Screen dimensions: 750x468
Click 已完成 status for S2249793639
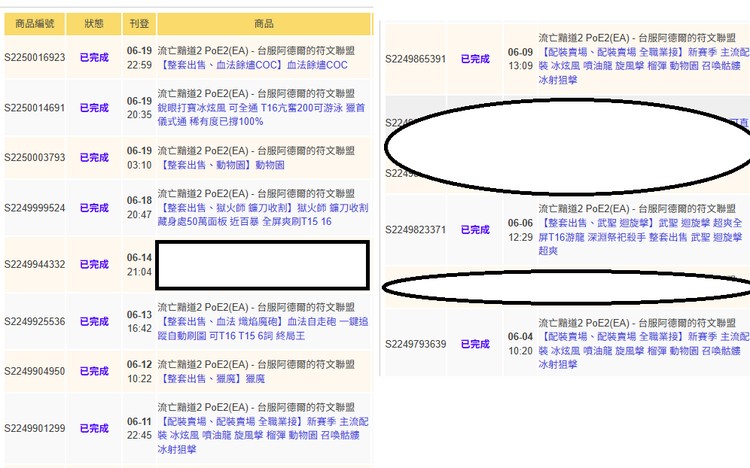point(475,344)
